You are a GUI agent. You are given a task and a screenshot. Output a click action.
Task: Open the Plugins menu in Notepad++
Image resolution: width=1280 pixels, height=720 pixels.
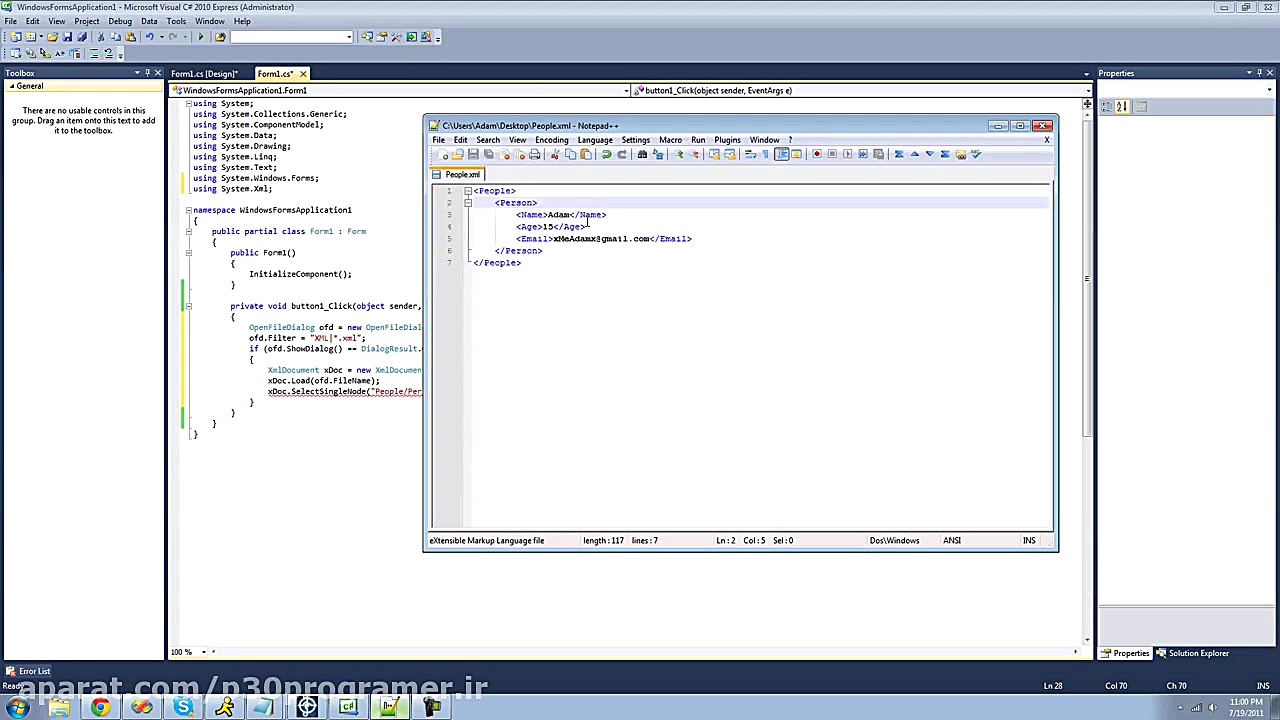pos(727,140)
